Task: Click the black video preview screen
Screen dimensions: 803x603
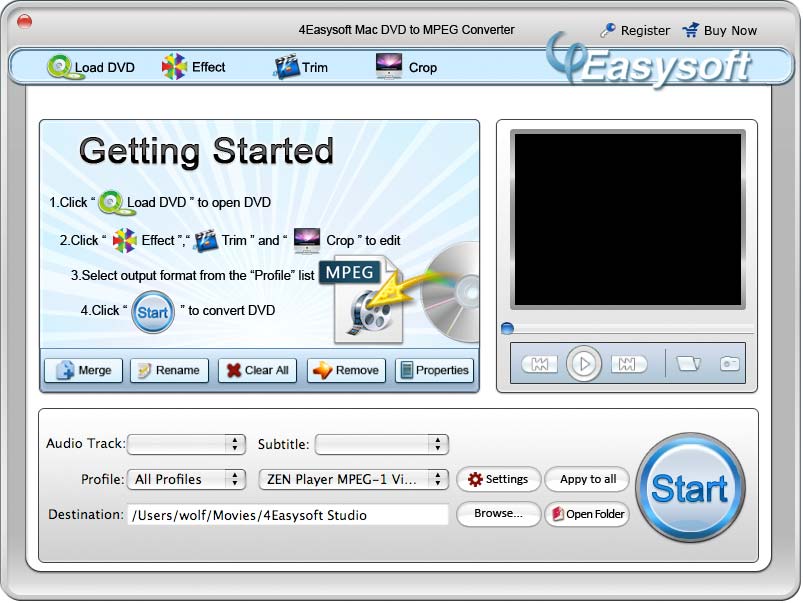Action: pos(628,219)
